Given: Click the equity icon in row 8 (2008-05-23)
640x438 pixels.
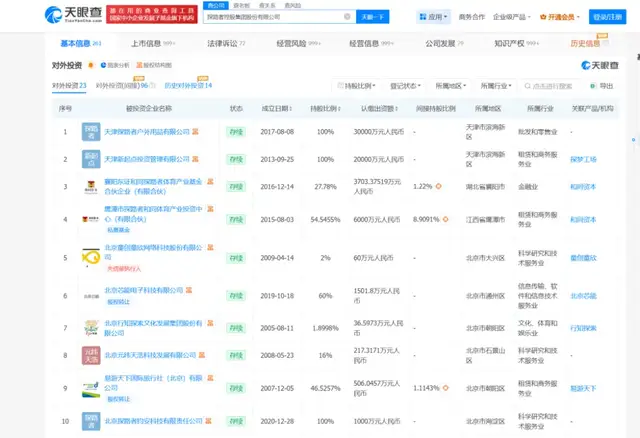Looking at the screenshot, I should tap(202, 355).
